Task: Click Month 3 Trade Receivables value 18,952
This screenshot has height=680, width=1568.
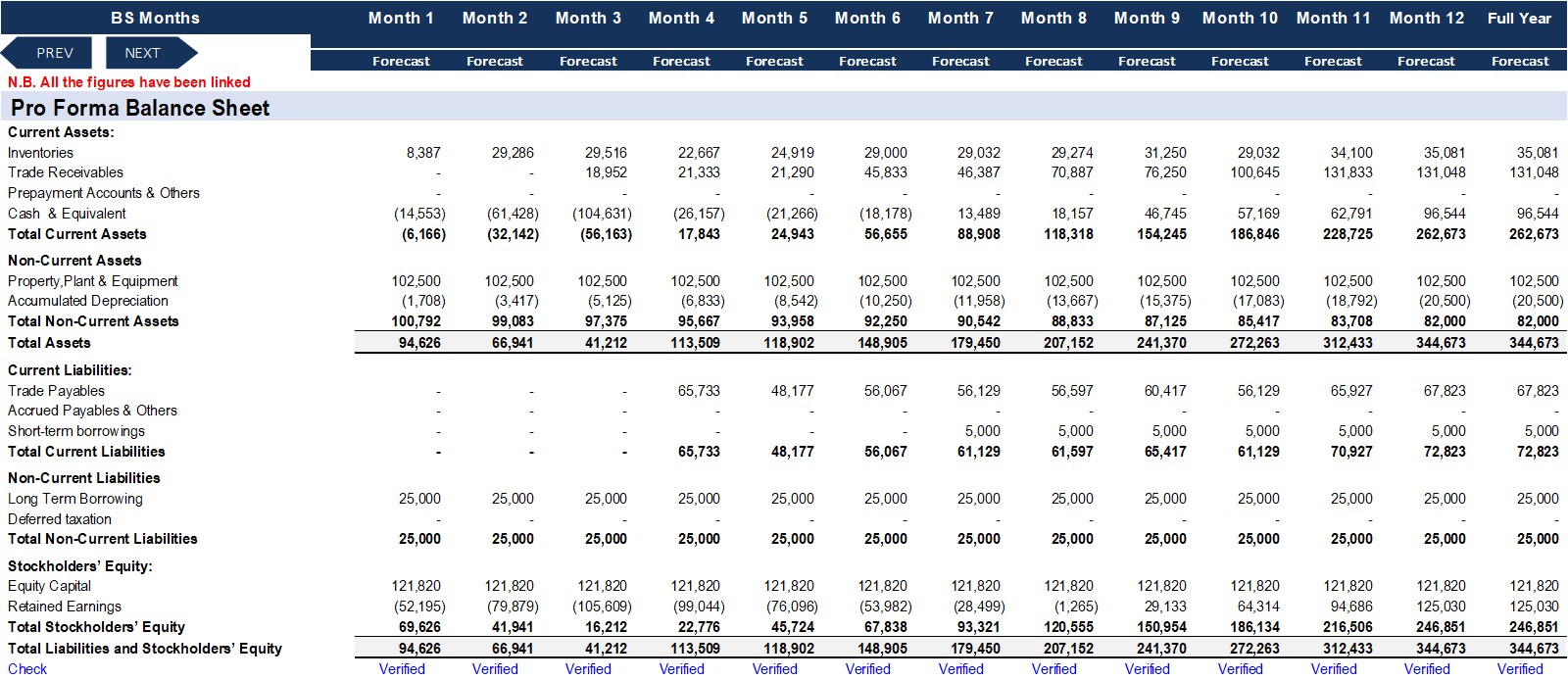Action: click(606, 172)
